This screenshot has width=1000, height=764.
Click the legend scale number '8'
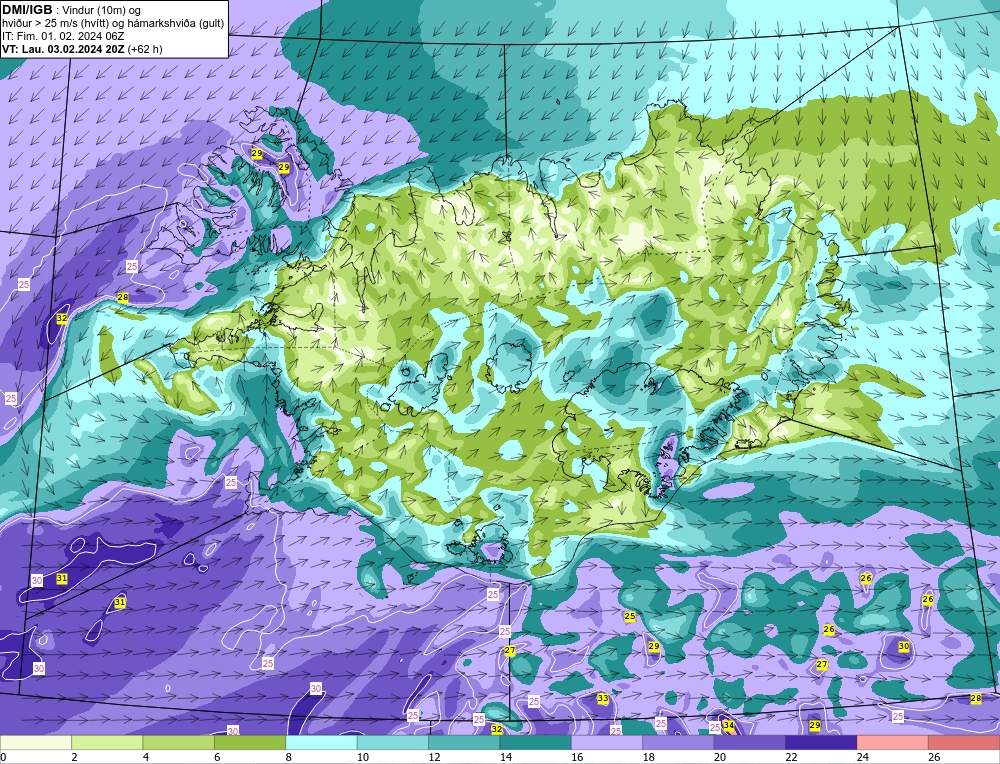coord(289,757)
